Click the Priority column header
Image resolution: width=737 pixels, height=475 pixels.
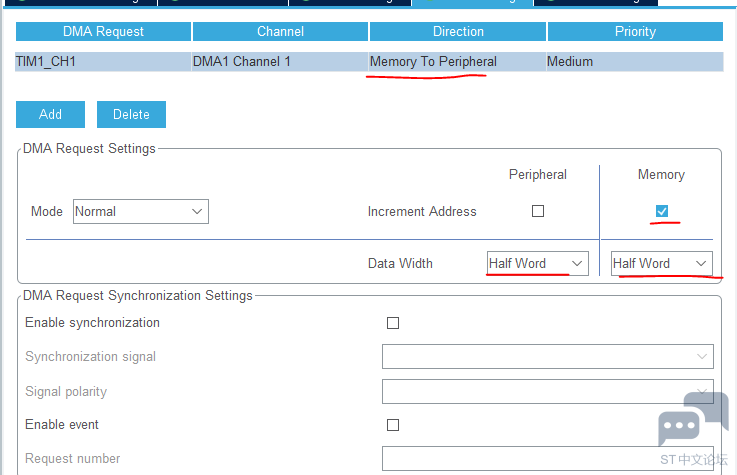pos(635,32)
